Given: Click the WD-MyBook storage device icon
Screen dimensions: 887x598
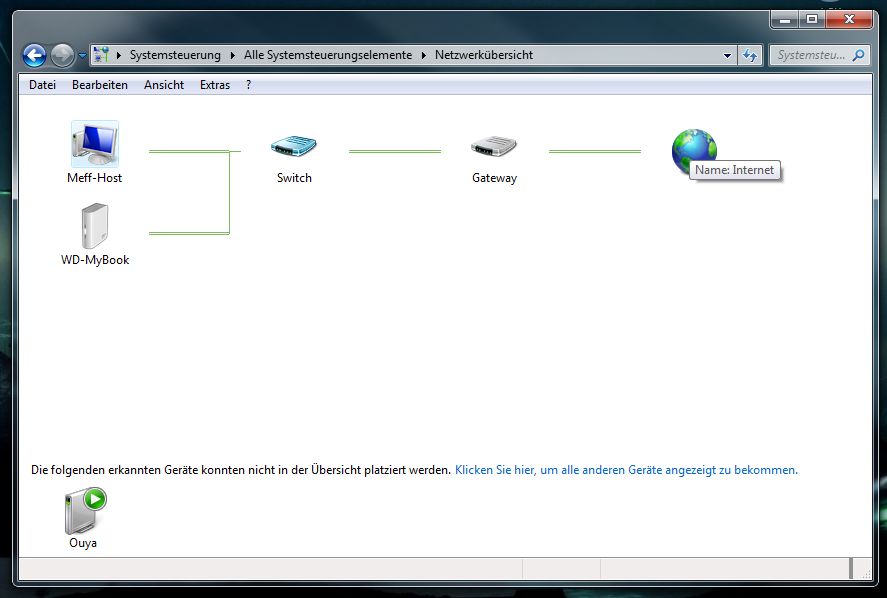Looking at the screenshot, I should click(x=94, y=227).
